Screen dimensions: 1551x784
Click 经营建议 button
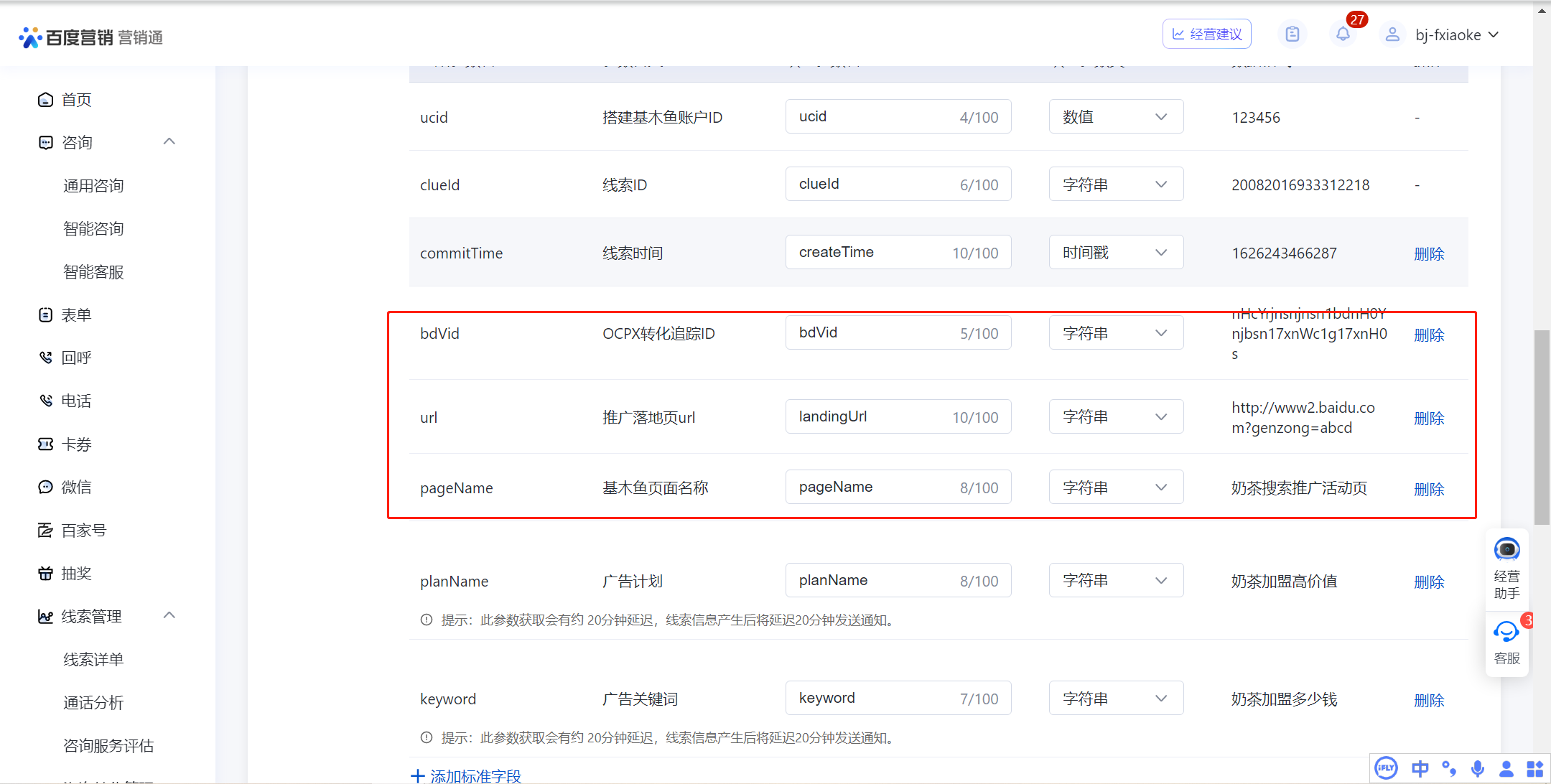click(x=1206, y=34)
